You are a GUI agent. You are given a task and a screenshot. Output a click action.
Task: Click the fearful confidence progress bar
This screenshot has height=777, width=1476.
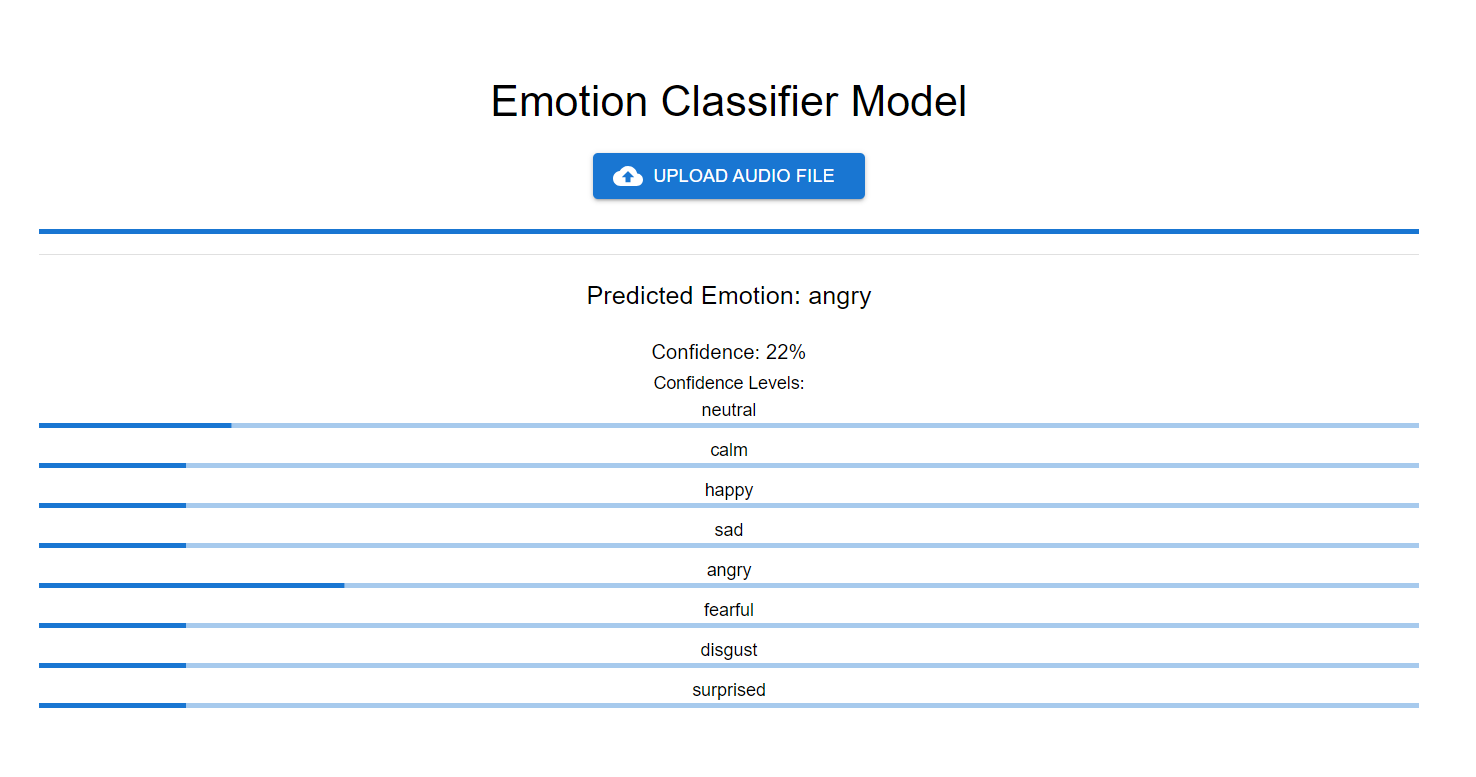[729, 626]
